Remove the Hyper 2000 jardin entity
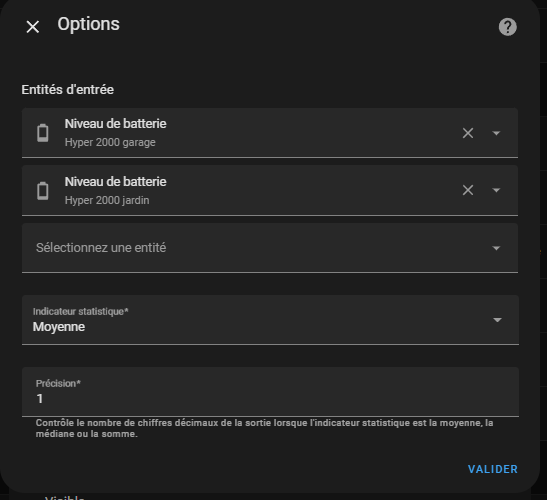Image resolution: width=547 pixels, height=500 pixels. [468, 190]
